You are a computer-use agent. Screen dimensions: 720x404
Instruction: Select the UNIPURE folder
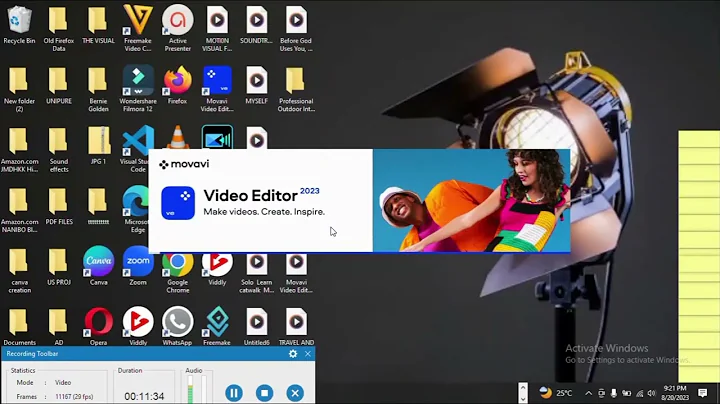[58, 86]
